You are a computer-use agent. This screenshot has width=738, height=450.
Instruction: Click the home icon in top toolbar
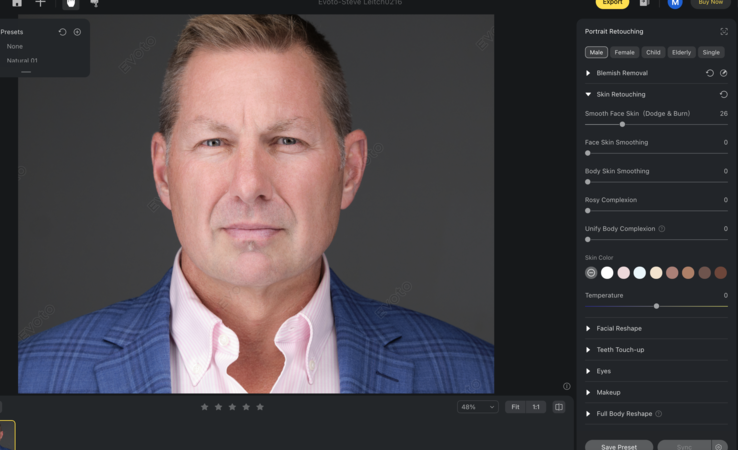[x=16, y=3]
